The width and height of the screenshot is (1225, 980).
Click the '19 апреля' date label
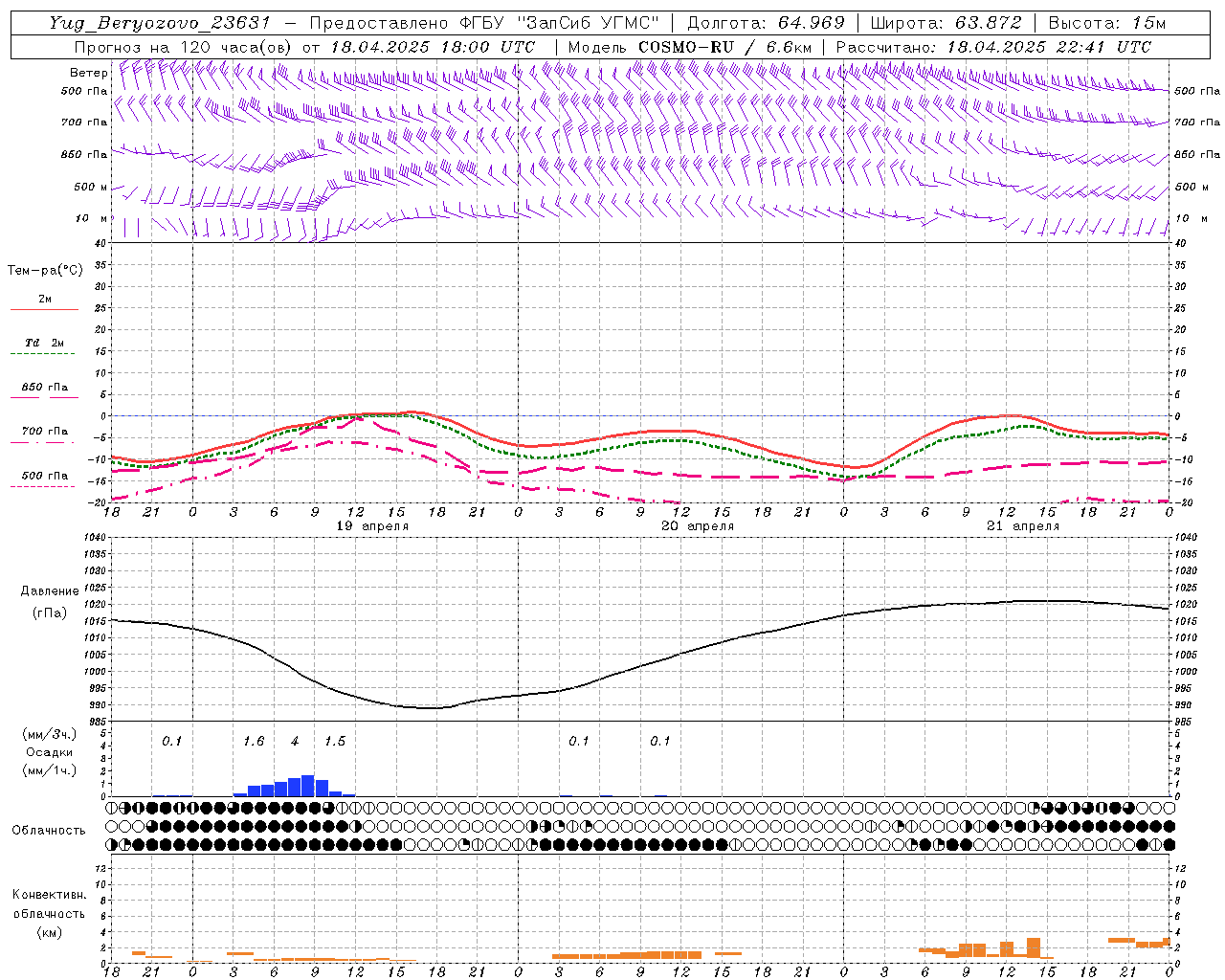[x=372, y=526]
